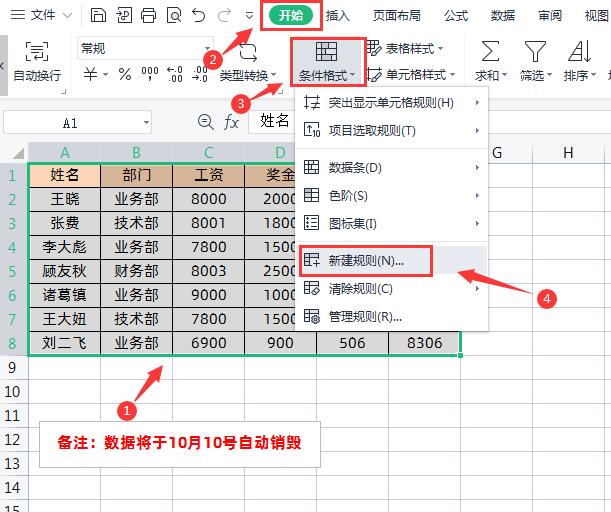
Task: Select row 1 header
Action: [x=12, y=175]
